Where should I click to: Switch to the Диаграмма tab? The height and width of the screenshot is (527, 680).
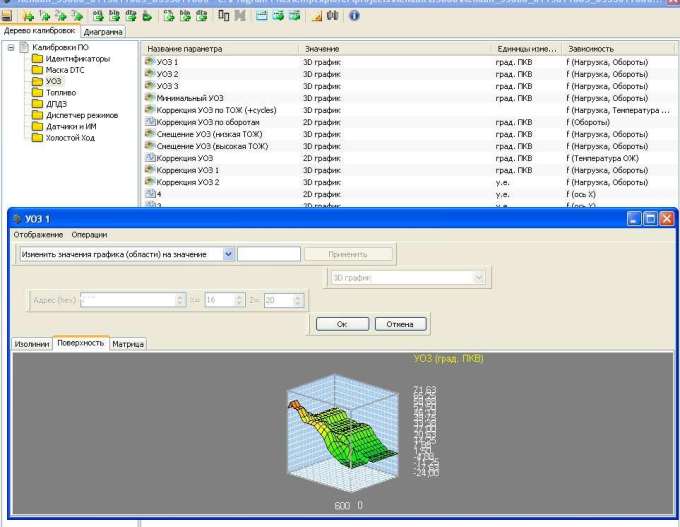click(x=103, y=32)
